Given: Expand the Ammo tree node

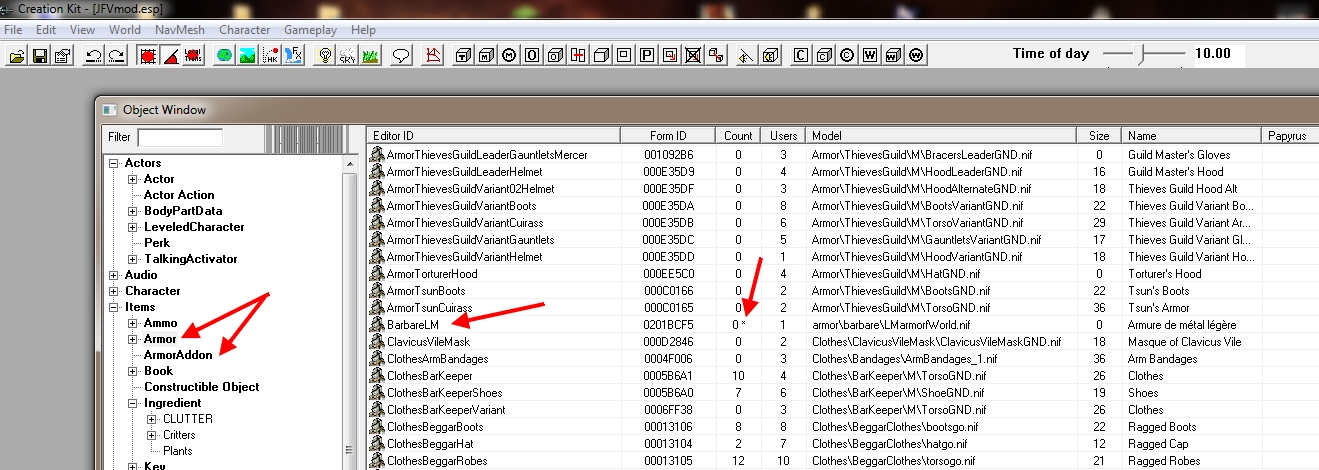Looking at the screenshot, I should pos(133,323).
